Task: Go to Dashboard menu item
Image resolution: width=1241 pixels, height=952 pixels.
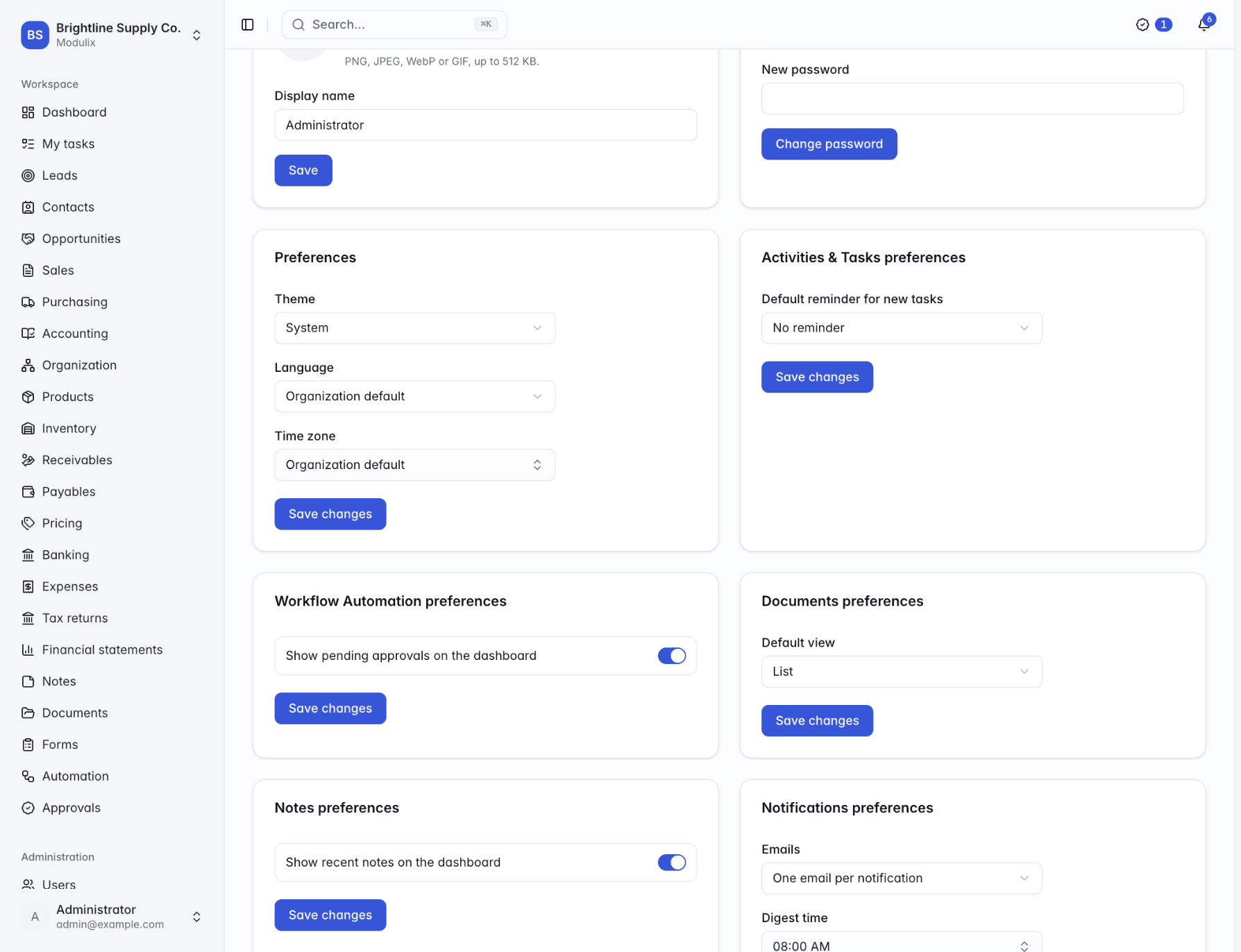Action: (74, 112)
